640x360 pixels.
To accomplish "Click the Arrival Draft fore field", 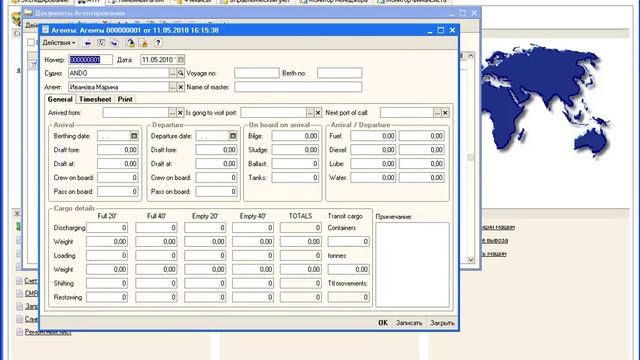I will tap(118, 150).
